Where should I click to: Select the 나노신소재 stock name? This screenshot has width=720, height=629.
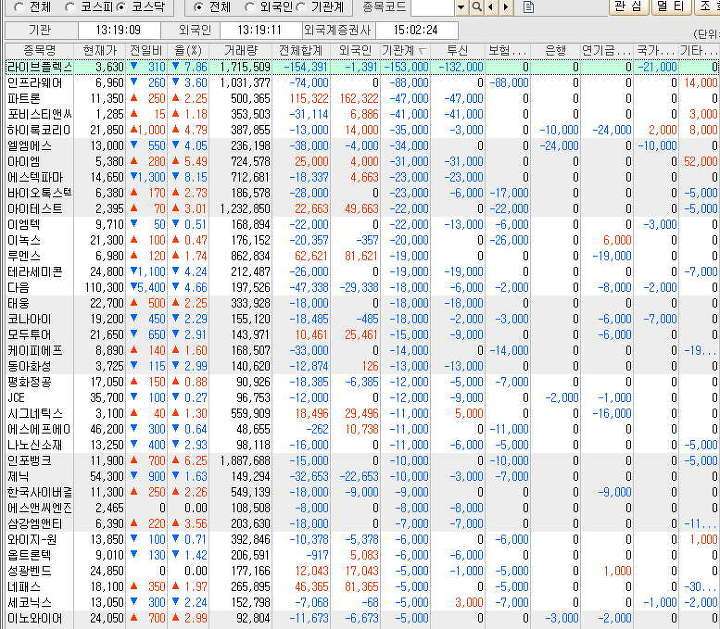(34, 445)
